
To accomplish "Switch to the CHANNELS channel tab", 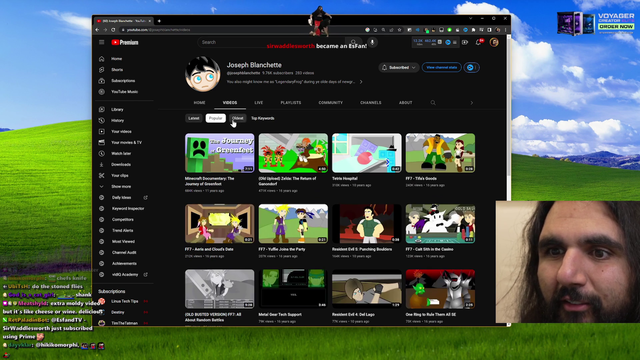I will click(371, 103).
